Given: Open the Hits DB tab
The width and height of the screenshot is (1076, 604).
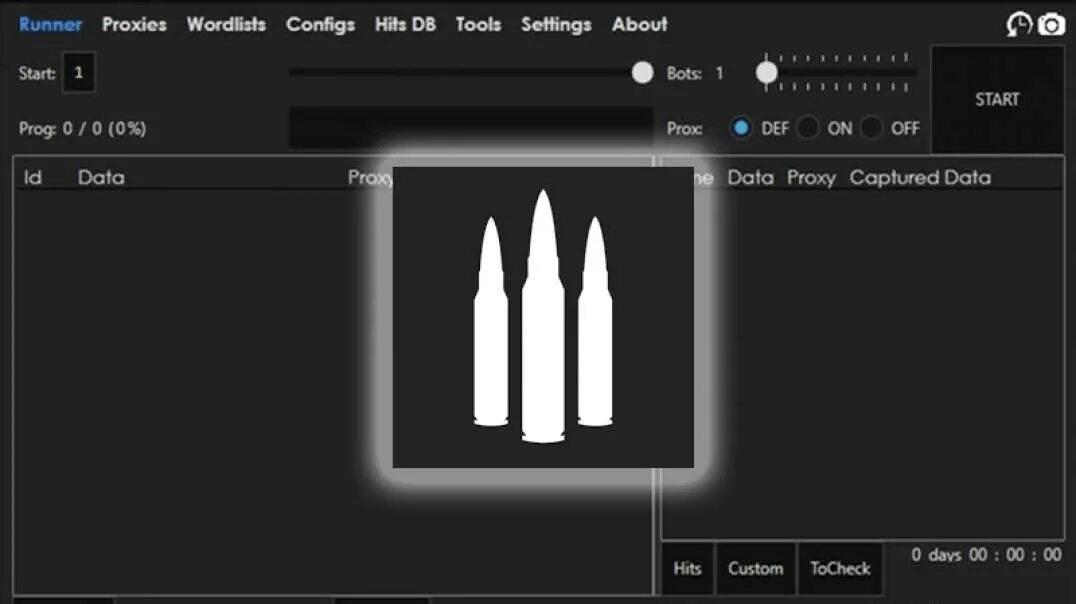Looking at the screenshot, I should click(x=405, y=25).
